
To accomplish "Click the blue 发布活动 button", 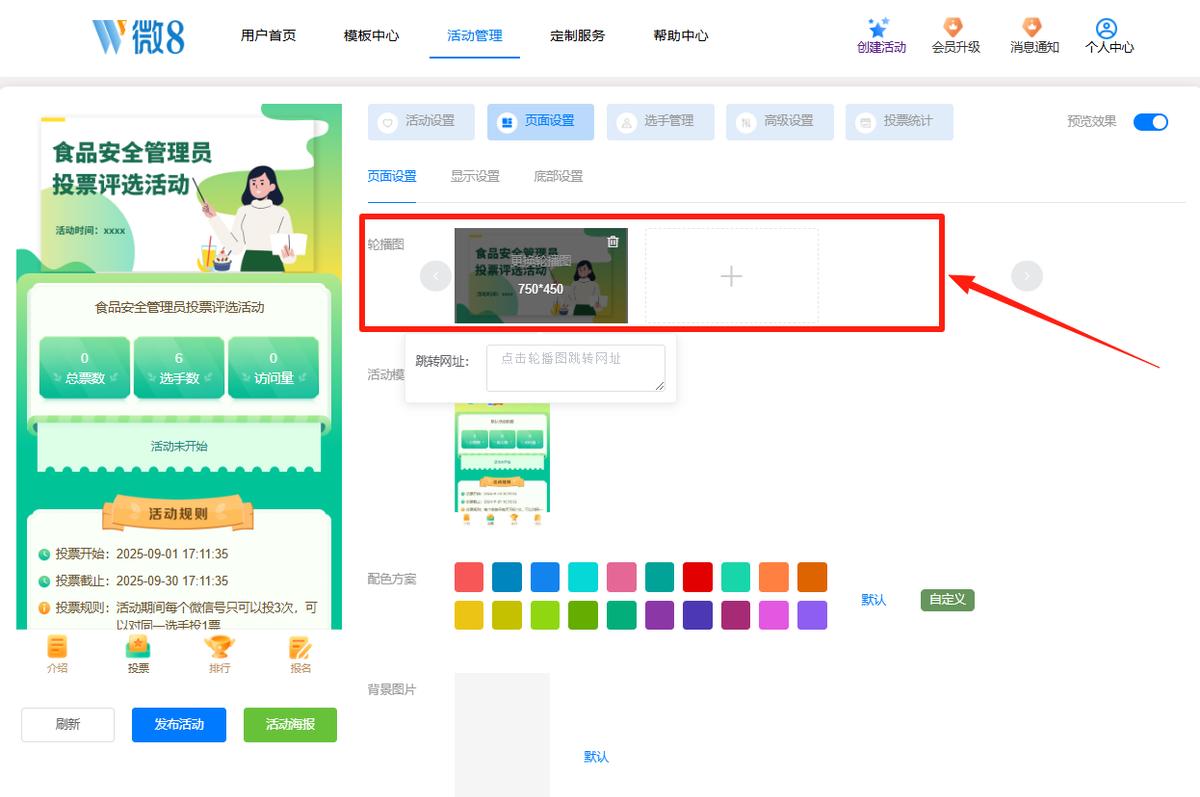I will [x=179, y=725].
